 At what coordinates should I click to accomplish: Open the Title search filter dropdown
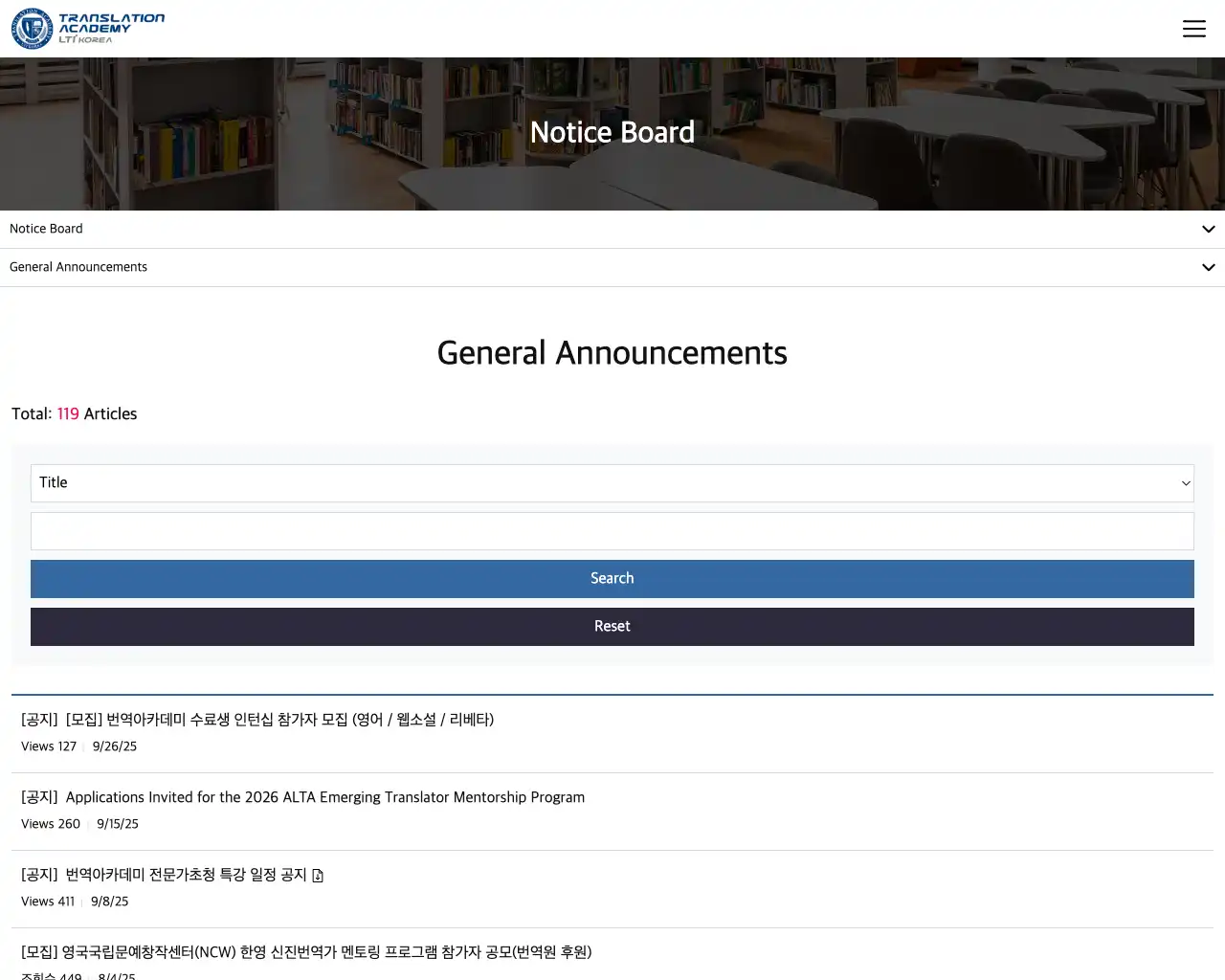[612, 483]
